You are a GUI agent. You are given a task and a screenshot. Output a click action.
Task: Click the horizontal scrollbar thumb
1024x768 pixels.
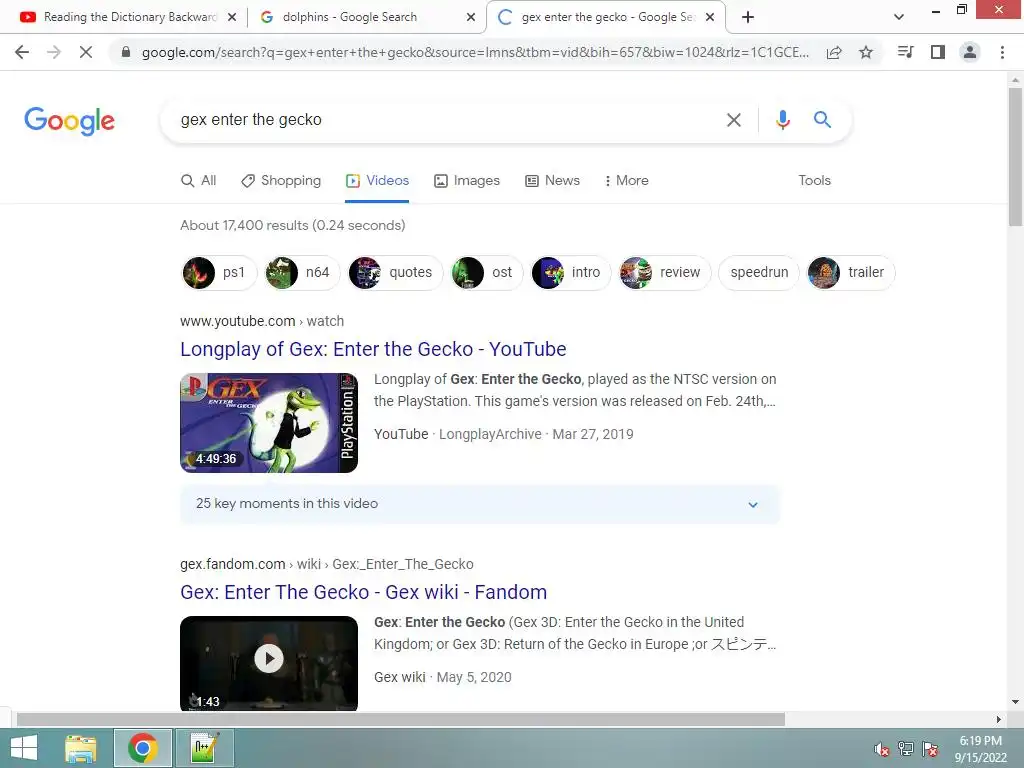coord(400,720)
